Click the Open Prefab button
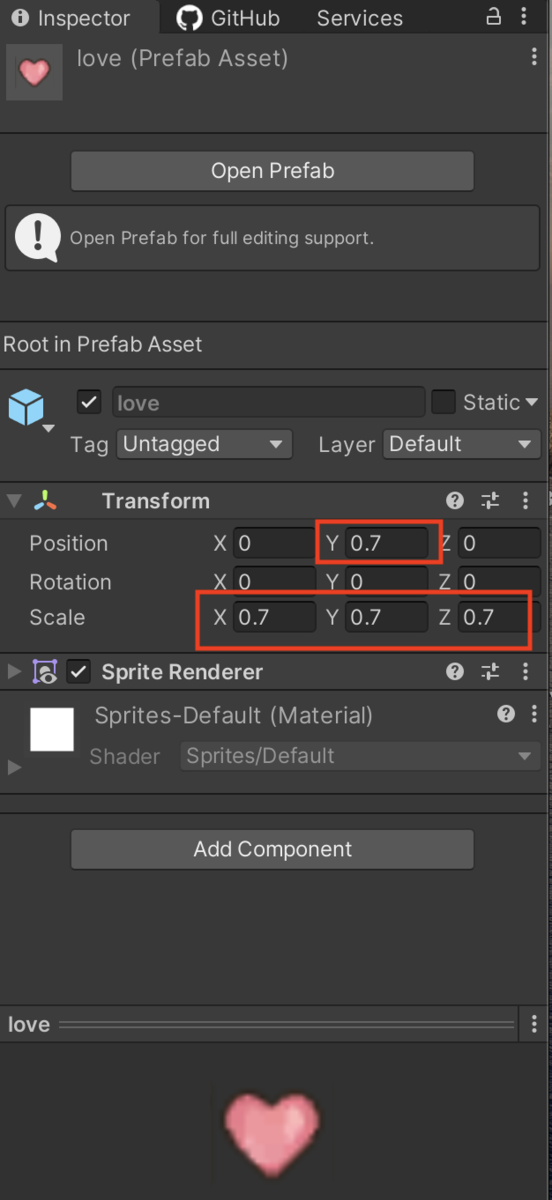This screenshot has width=552, height=1200. pos(272,171)
